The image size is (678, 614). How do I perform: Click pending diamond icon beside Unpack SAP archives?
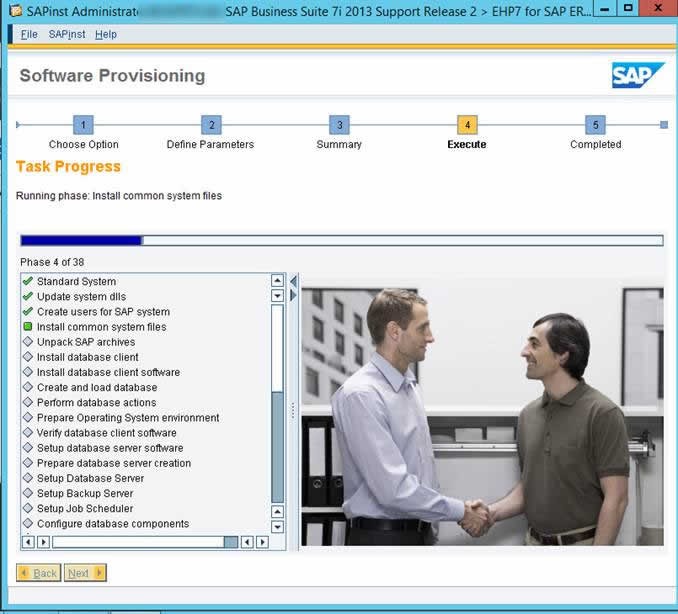(x=28, y=341)
